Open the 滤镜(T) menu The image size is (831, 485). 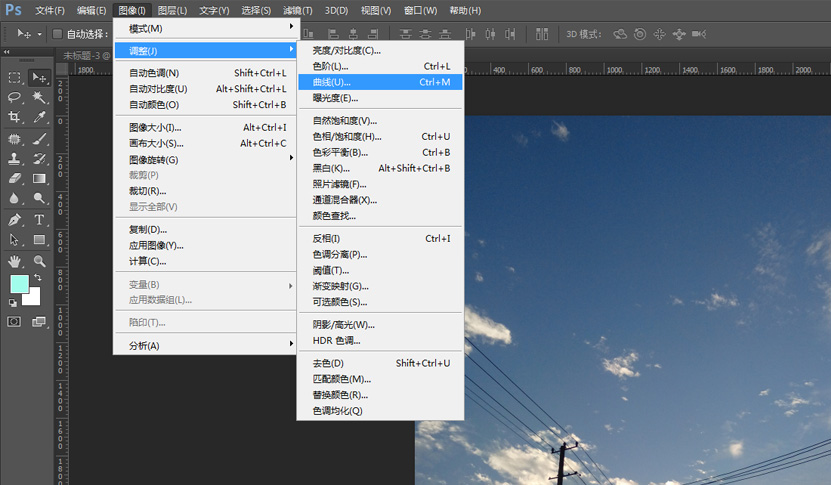click(x=298, y=10)
